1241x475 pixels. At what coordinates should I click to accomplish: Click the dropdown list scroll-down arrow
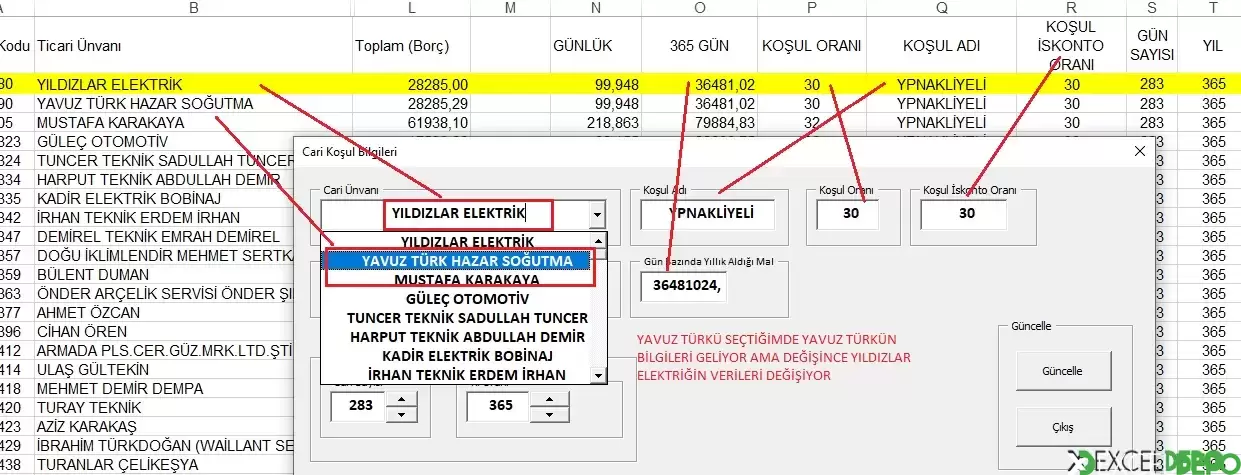pos(599,376)
